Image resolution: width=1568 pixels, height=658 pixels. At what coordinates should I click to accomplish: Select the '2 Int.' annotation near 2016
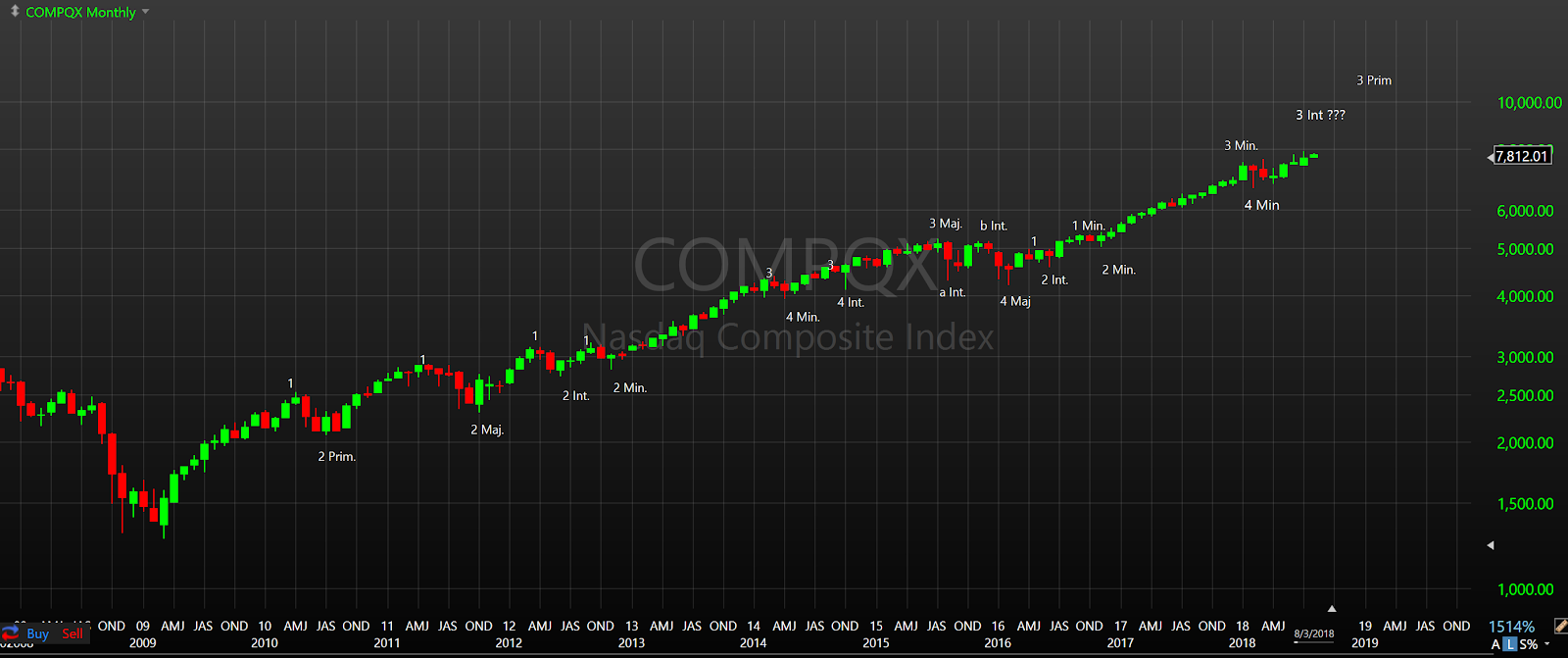pyautogui.click(x=1054, y=279)
